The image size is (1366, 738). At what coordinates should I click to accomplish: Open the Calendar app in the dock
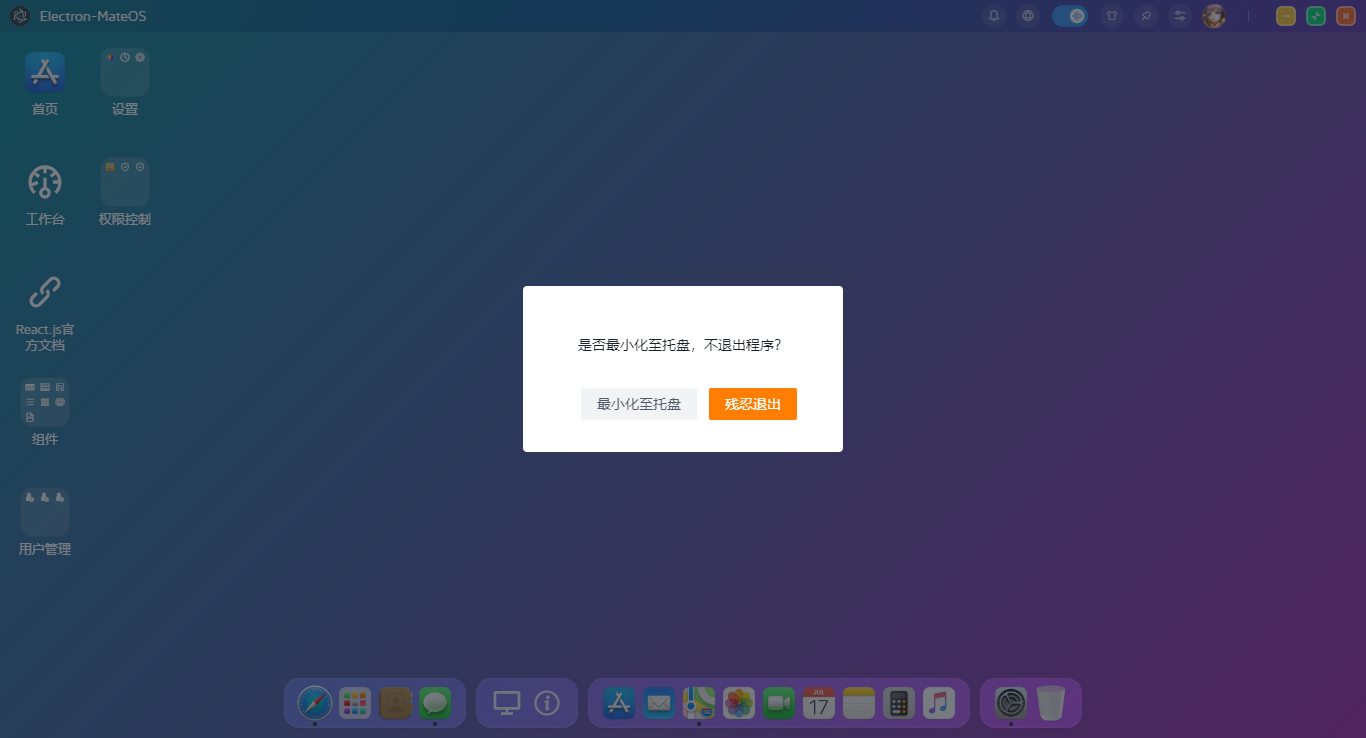tap(819, 703)
